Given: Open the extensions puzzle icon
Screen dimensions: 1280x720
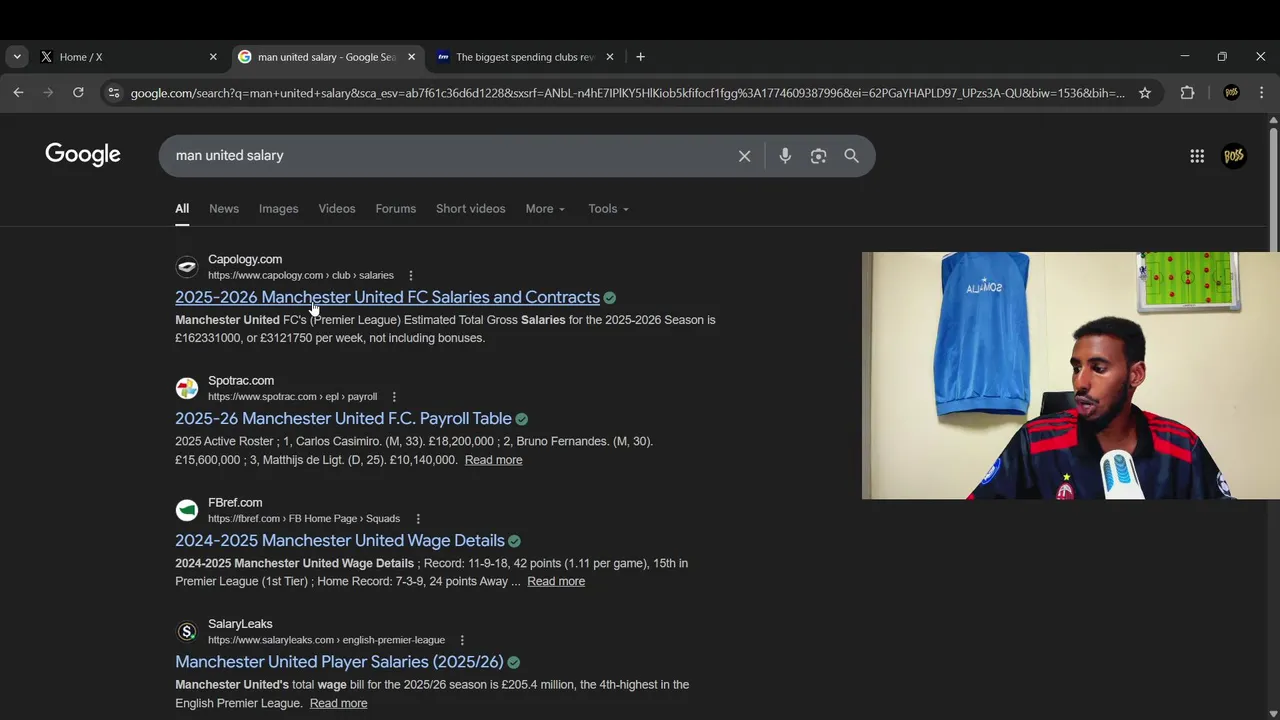Looking at the screenshot, I should (x=1187, y=93).
